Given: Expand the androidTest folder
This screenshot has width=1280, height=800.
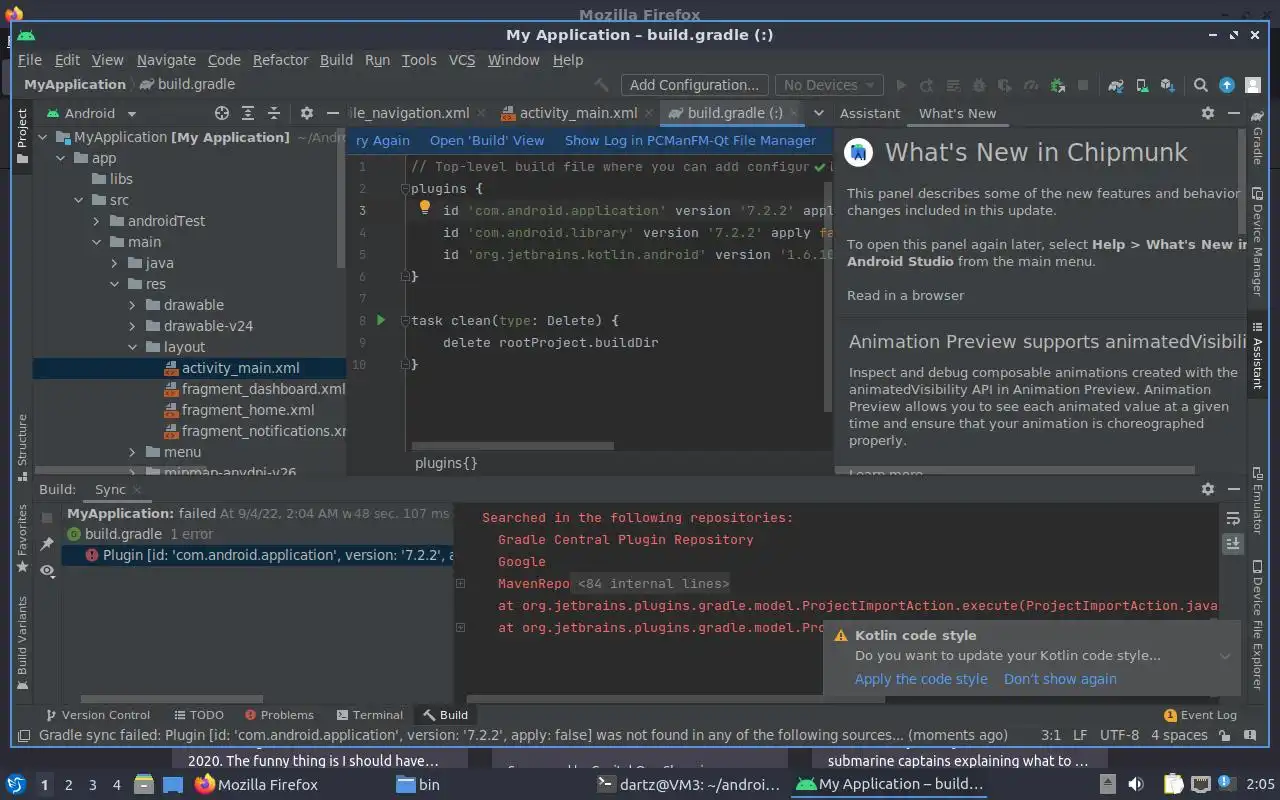Looking at the screenshot, I should 97,221.
